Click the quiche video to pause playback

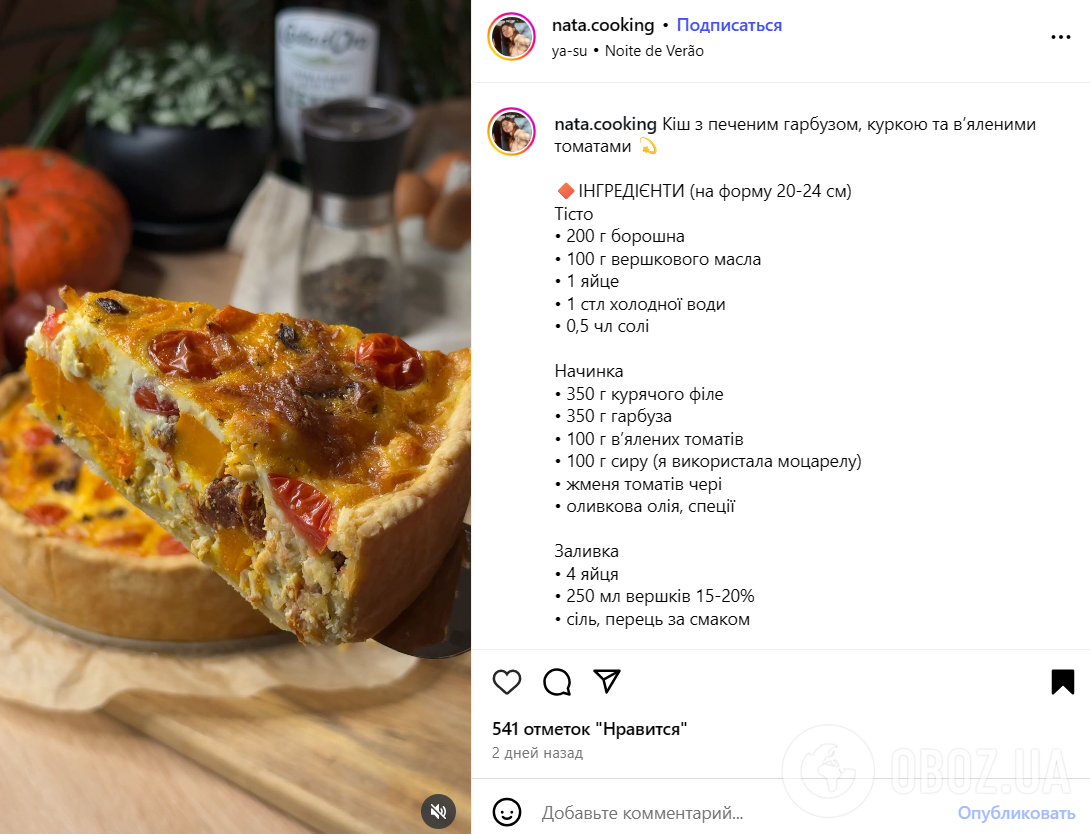[236, 417]
